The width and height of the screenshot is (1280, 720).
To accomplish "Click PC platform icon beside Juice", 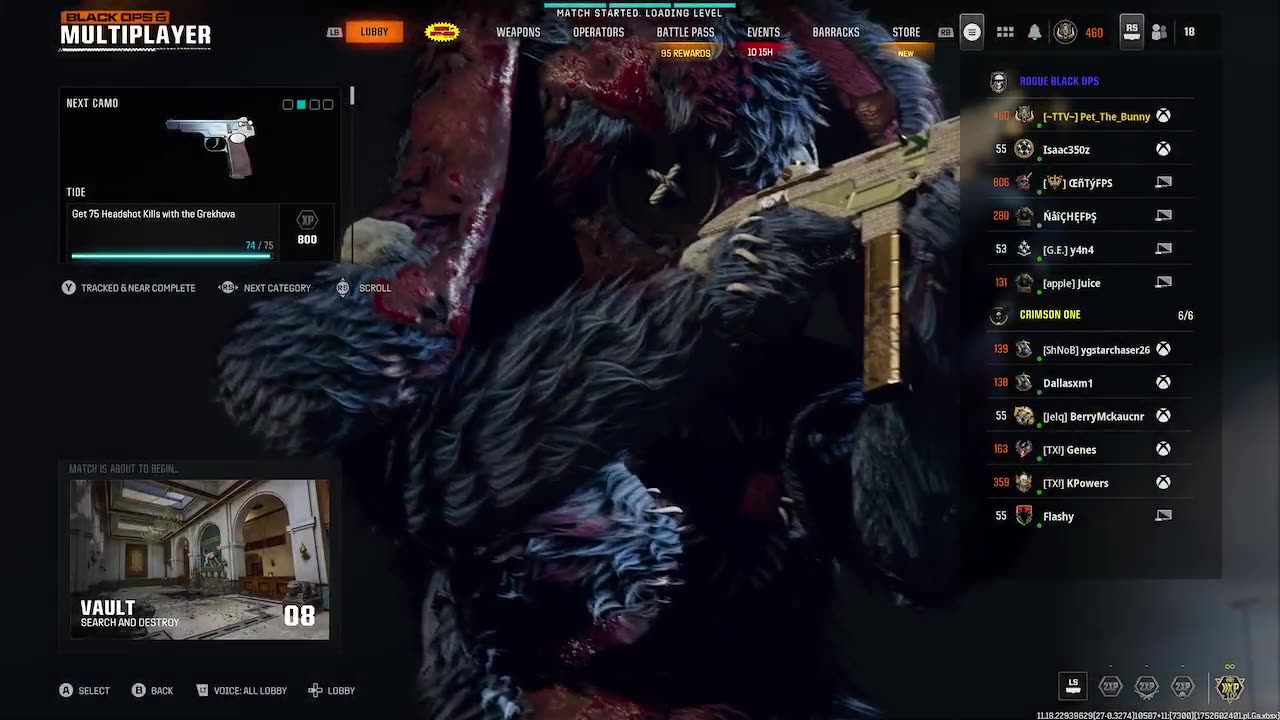I will (1163, 282).
